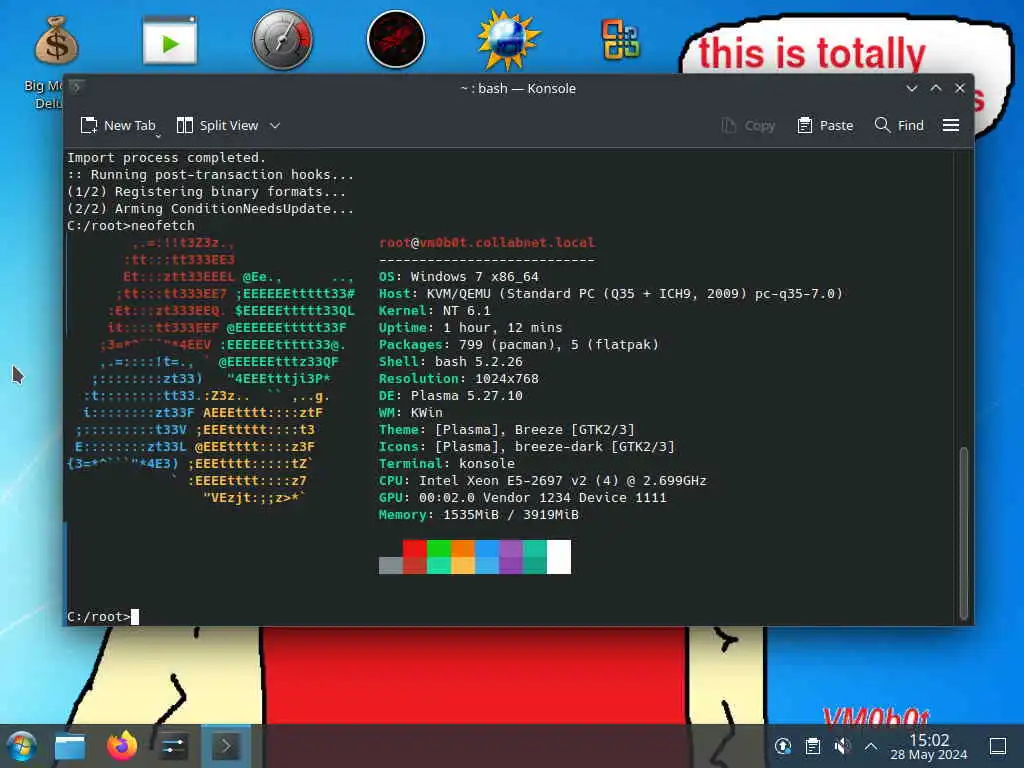Click the terminal prompt line C:/root>
The height and width of the screenshot is (768, 1024).
tap(103, 616)
